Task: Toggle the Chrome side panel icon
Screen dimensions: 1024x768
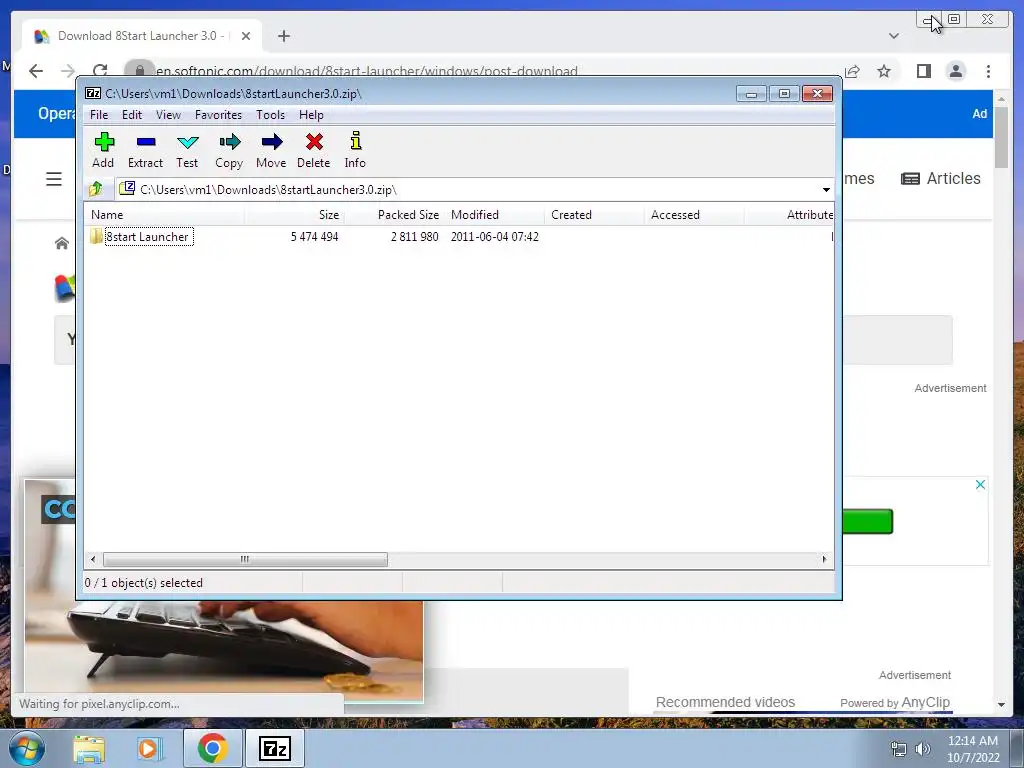Action: pyautogui.click(x=923, y=71)
